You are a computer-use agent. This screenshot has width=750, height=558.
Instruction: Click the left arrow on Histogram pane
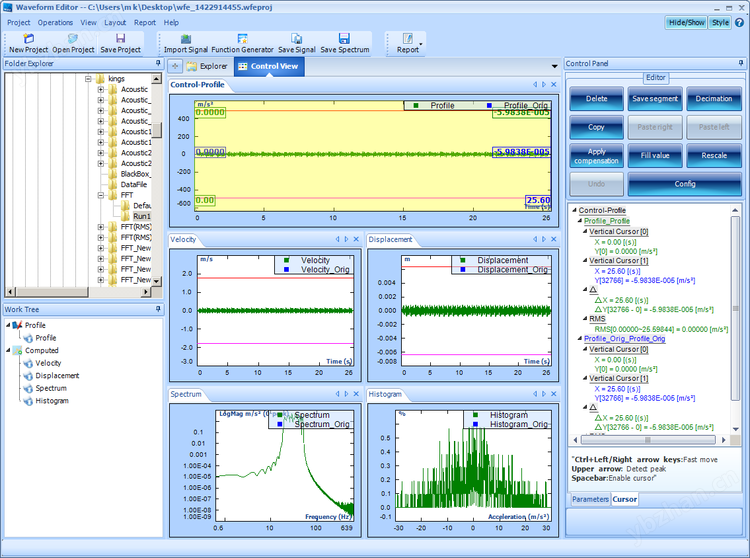coord(535,394)
